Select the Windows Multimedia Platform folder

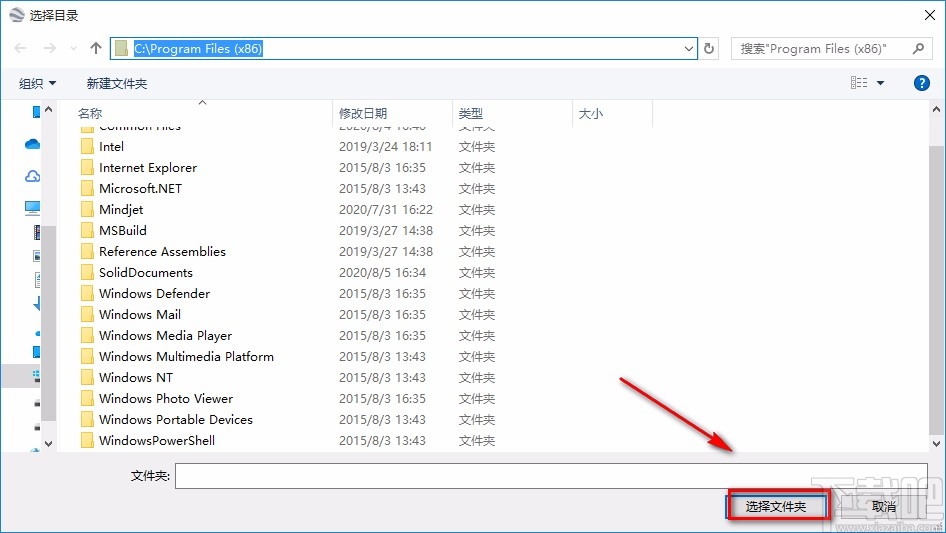point(186,357)
